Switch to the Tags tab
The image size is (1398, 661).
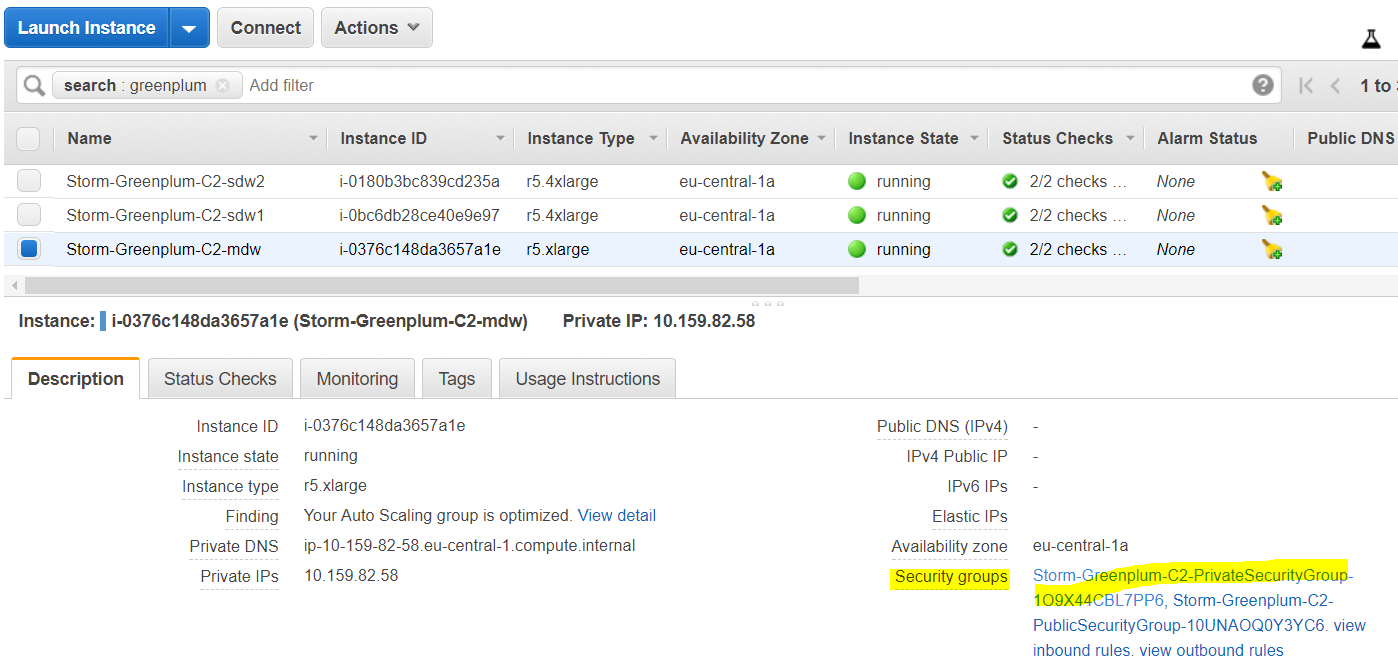456,379
